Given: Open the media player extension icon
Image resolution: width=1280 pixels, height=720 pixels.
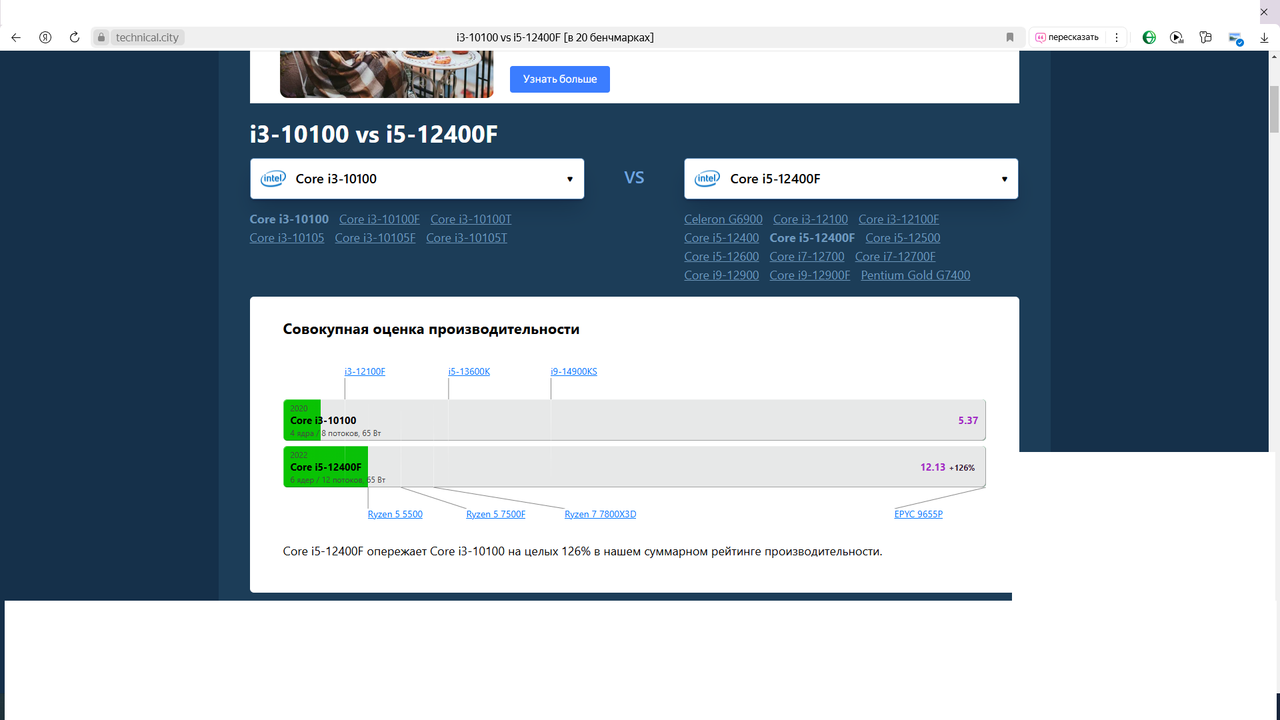Looking at the screenshot, I should pyautogui.click(x=1177, y=37).
